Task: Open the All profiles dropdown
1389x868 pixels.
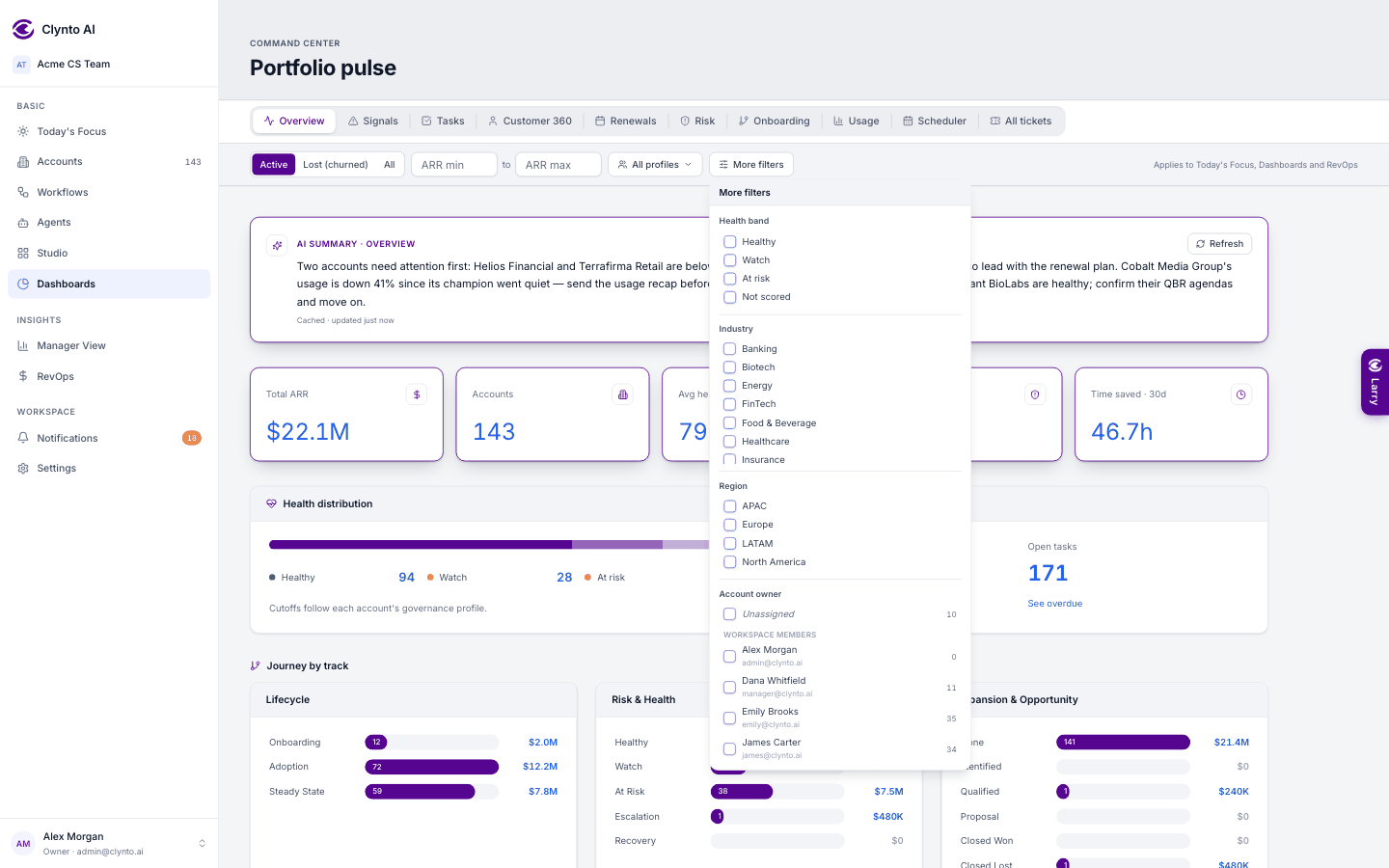Action: coord(655,165)
